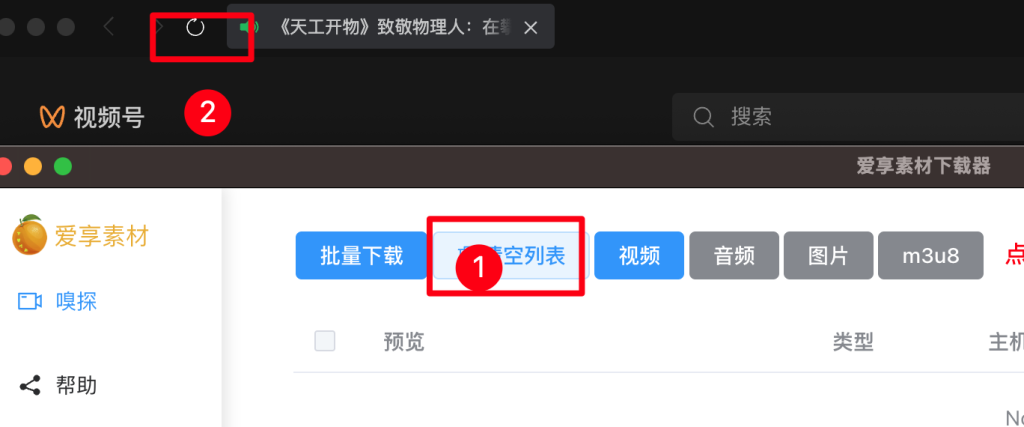Toggle the m3u8 filter button
This screenshot has width=1024, height=427.
pos(931,255)
